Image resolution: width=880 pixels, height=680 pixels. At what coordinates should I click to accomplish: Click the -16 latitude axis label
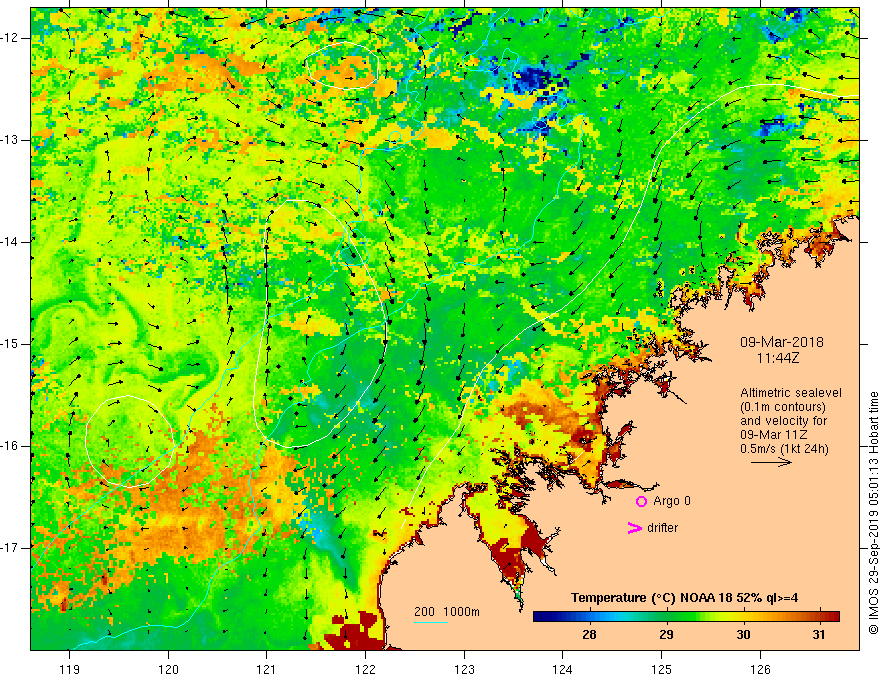coord(10,446)
